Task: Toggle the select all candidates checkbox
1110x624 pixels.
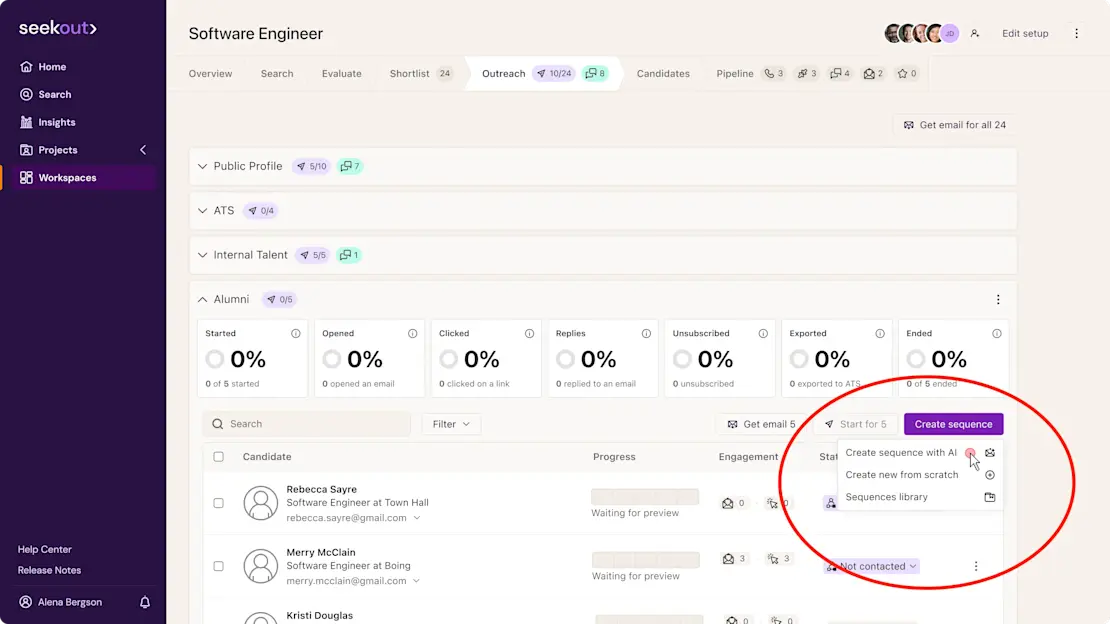Action: click(219, 457)
